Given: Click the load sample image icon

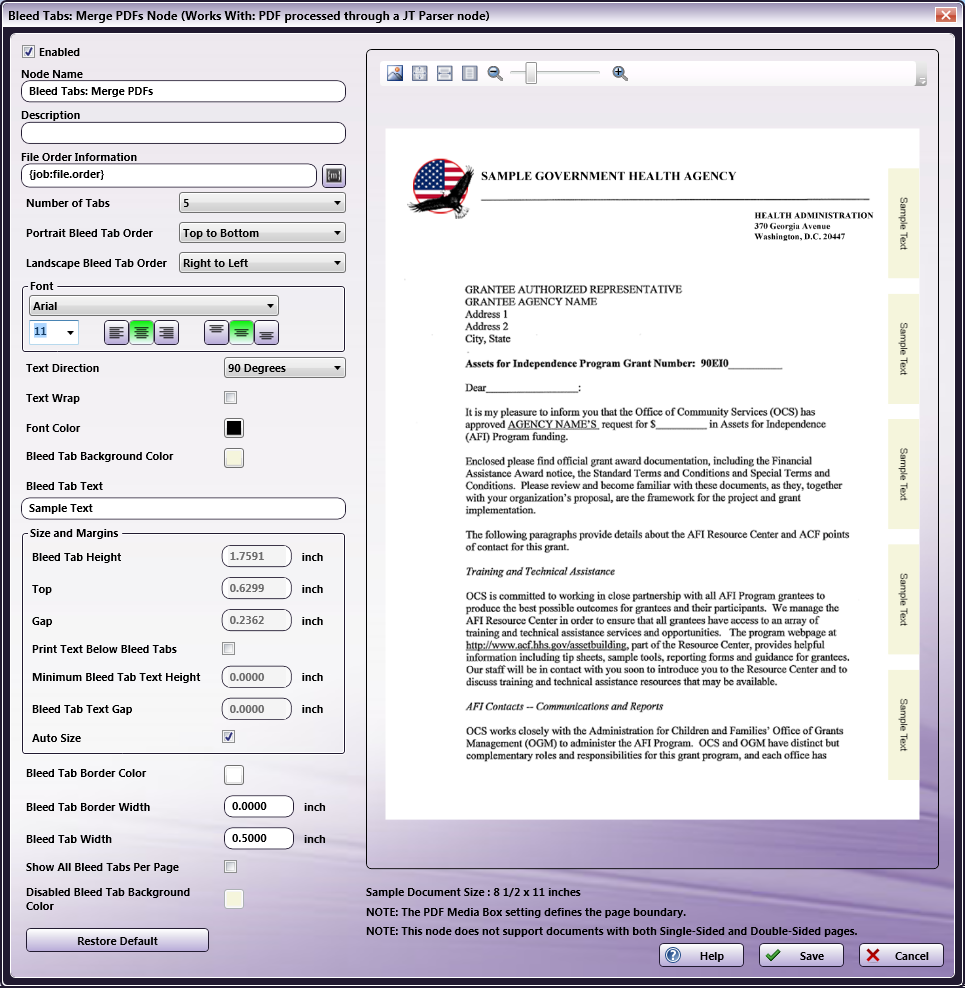Looking at the screenshot, I should pyautogui.click(x=395, y=73).
